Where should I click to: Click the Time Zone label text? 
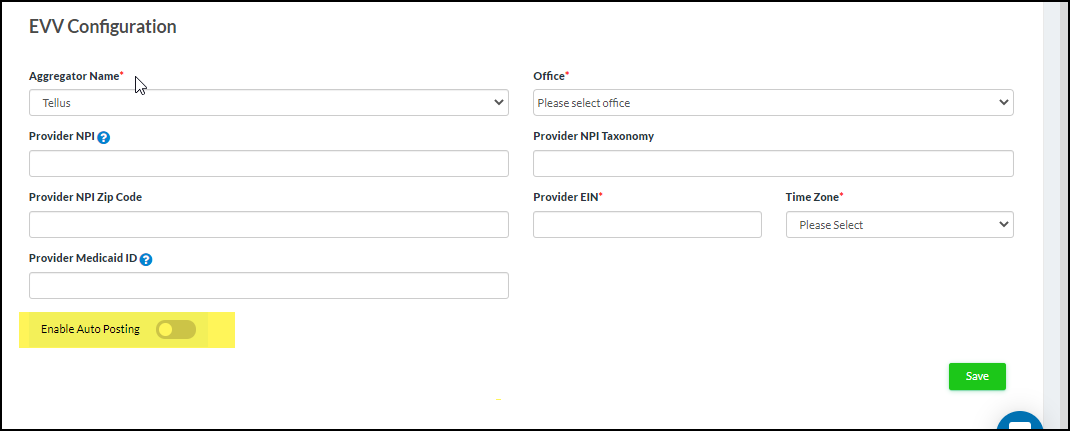[x=813, y=197]
